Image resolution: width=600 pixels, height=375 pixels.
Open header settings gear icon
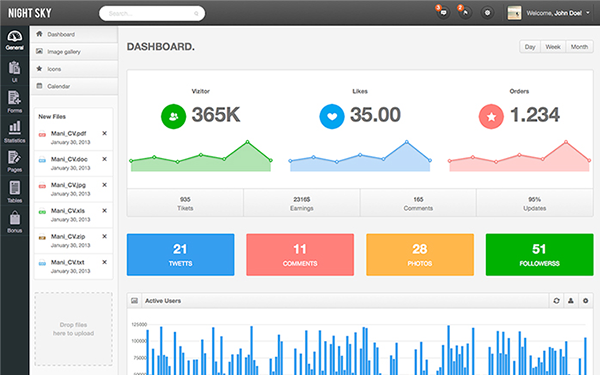pos(487,13)
